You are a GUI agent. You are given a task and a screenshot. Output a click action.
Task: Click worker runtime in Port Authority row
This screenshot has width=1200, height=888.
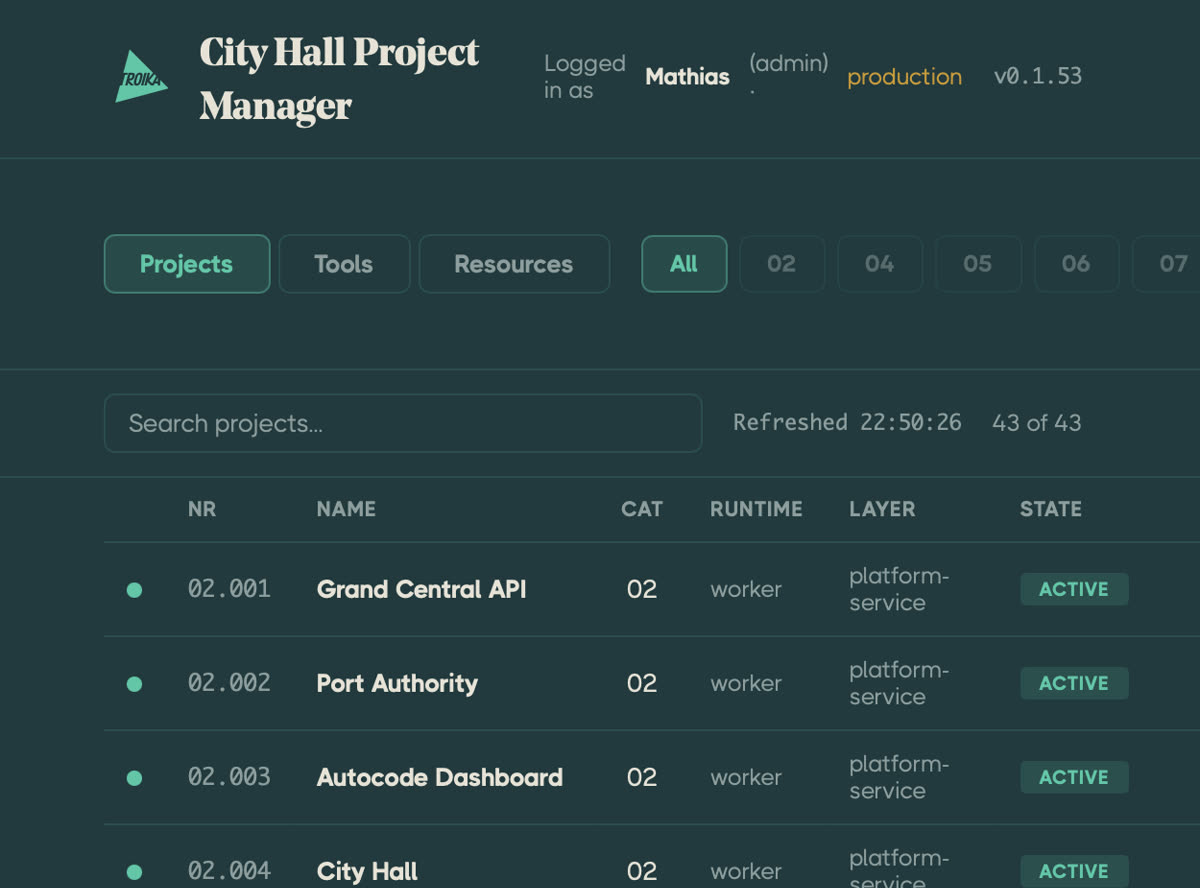[746, 684]
